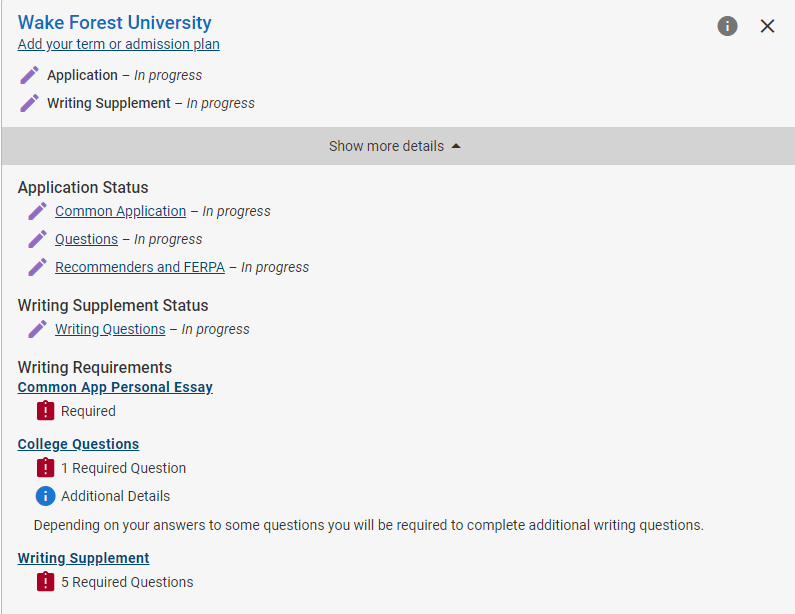Open the Common Application link
The height and width of the screenshot is (614, 795).
pos(121,211)
